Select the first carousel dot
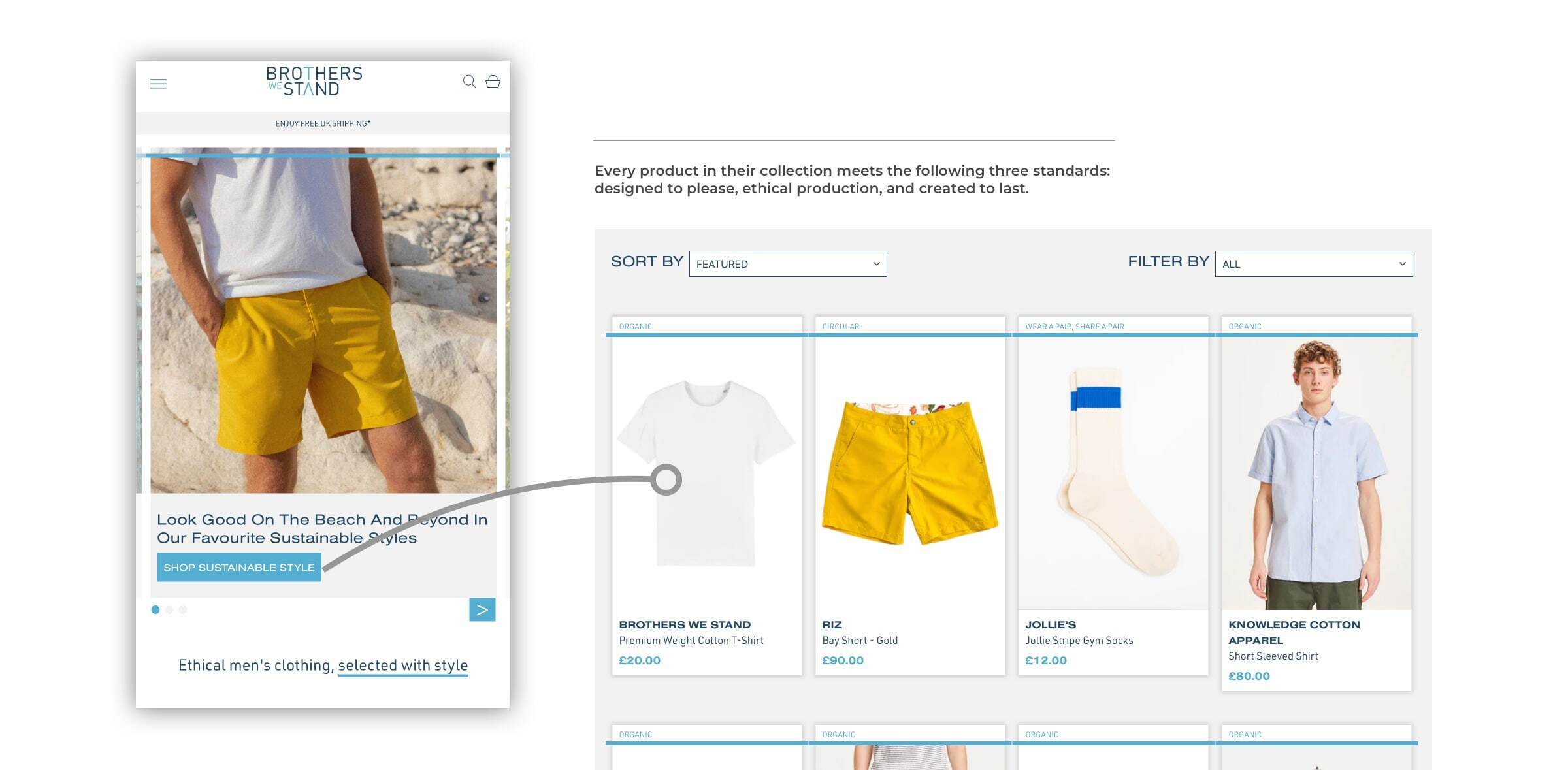1568x770 pixels. coord(155,609)
